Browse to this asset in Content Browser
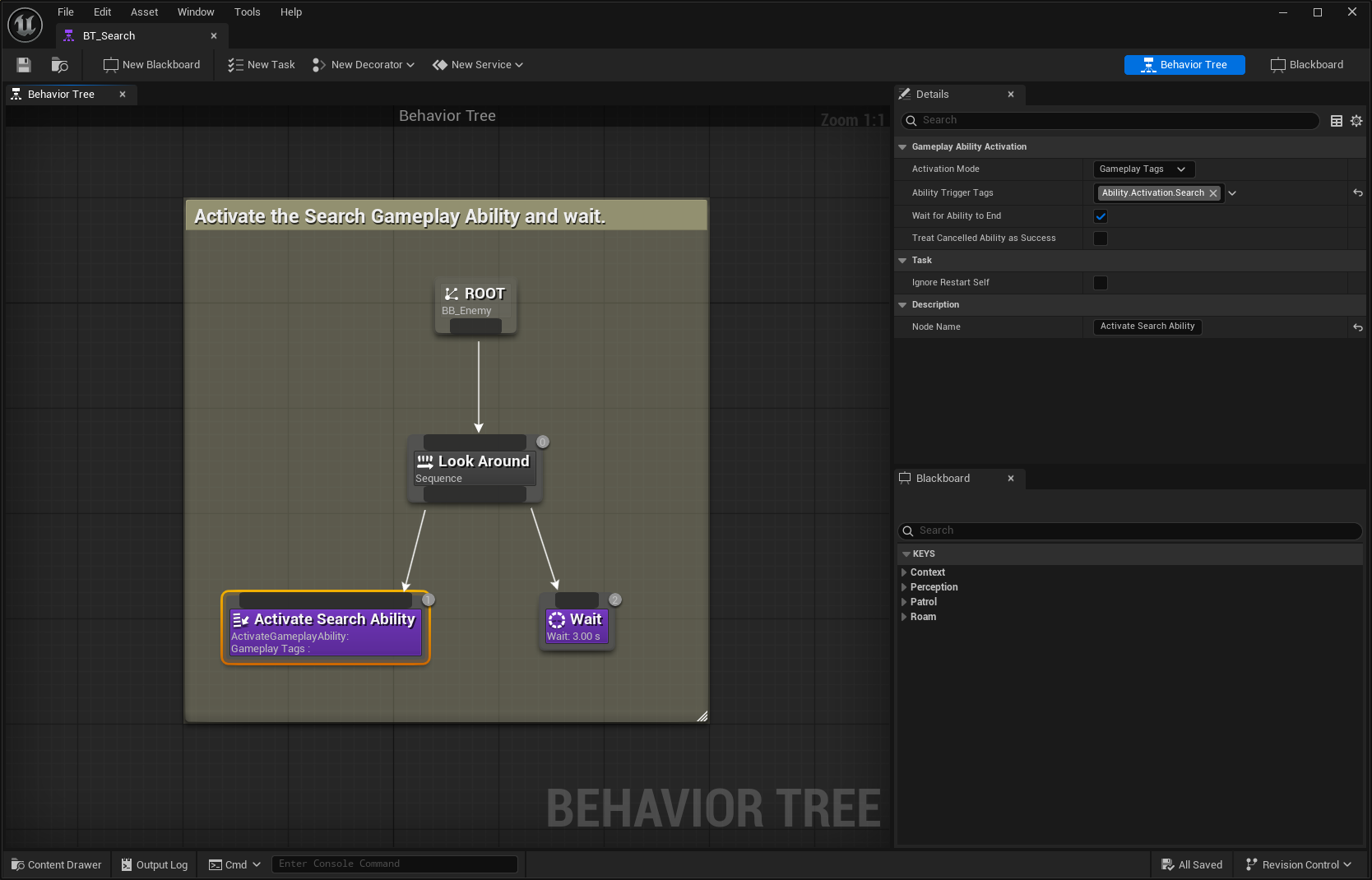Image resolution: width=1372 pixels, height=880 pixels. tap(58, 65)
